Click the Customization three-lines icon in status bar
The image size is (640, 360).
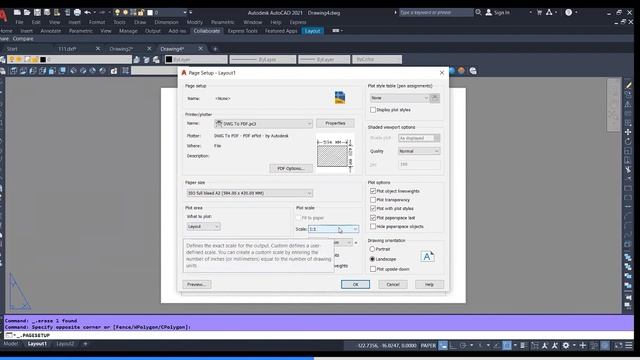point(629,346)
